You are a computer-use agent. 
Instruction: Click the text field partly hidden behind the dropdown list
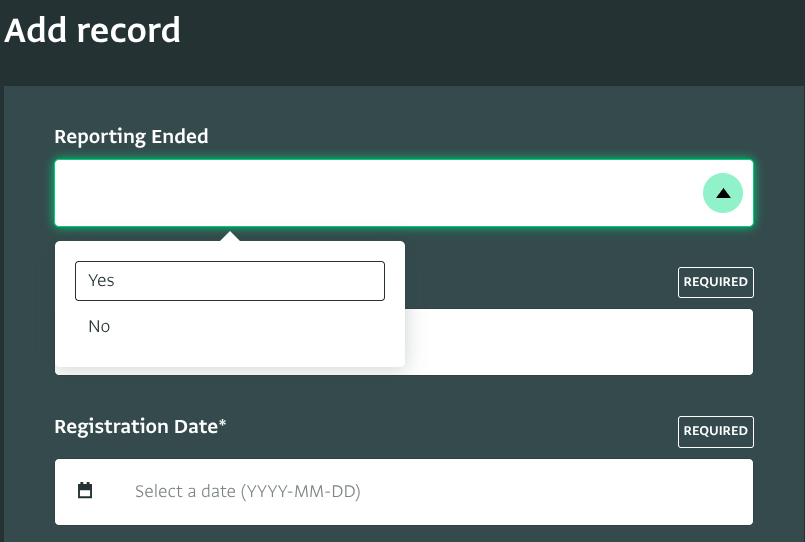(x=580, y=342)
